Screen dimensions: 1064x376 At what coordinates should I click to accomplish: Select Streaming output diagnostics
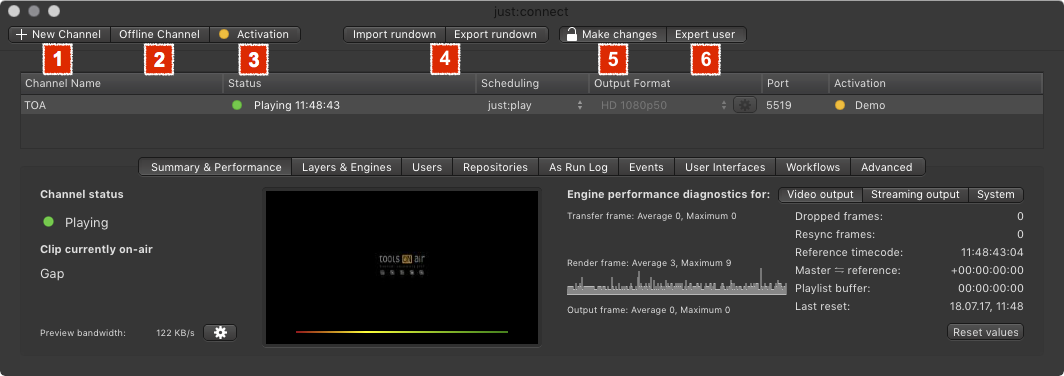coord(915,195)
